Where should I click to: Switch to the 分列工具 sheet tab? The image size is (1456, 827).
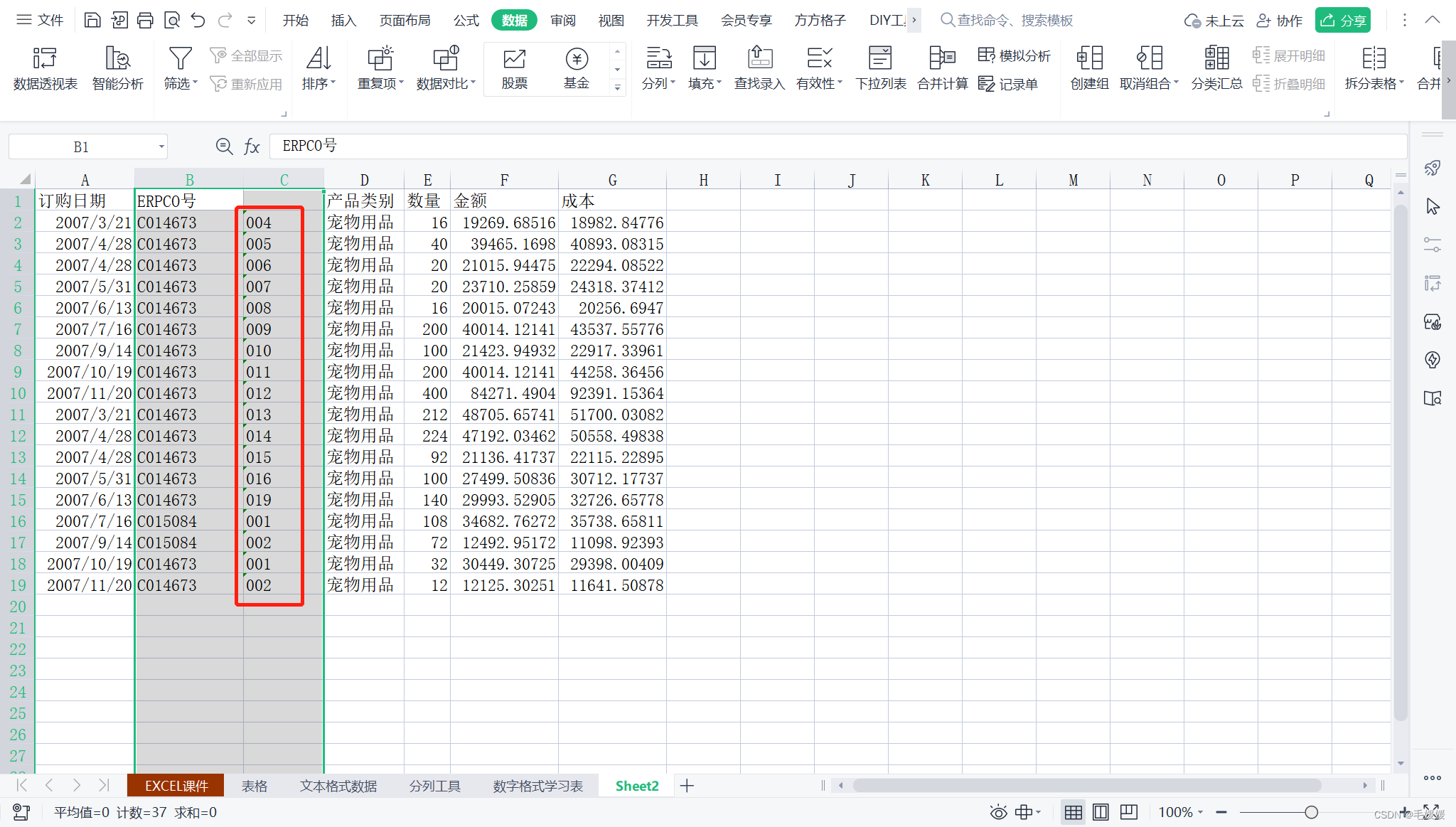pos(434,786)
